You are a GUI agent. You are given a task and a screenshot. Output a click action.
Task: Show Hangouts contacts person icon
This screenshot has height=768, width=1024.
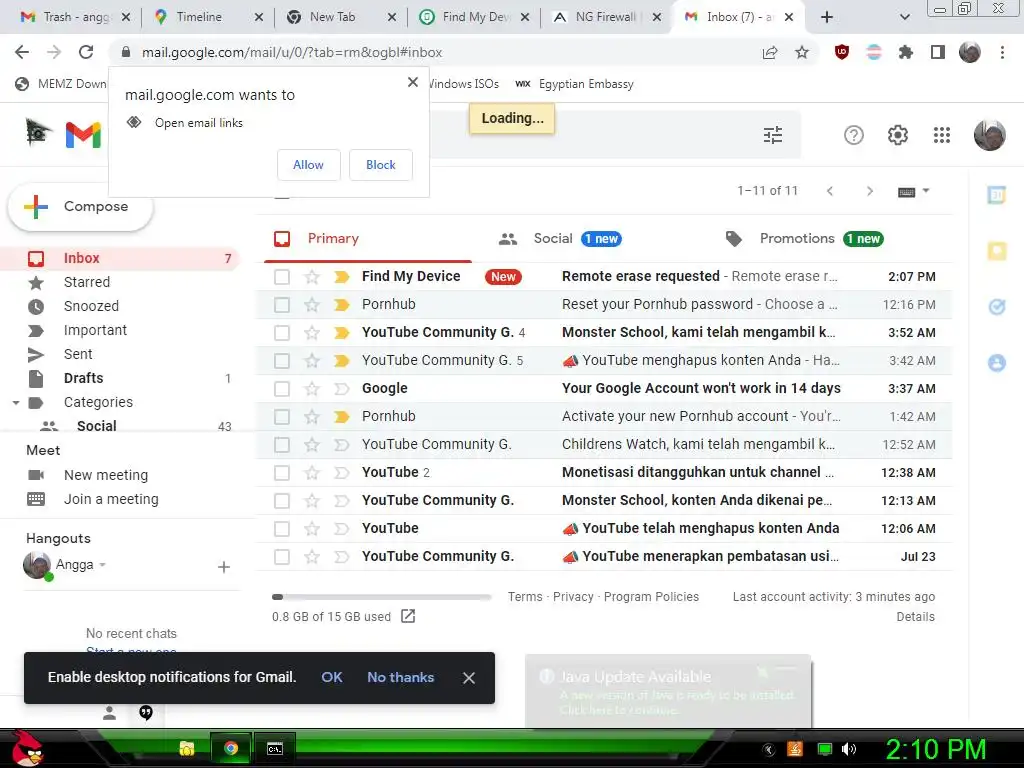tap(109, 712)
